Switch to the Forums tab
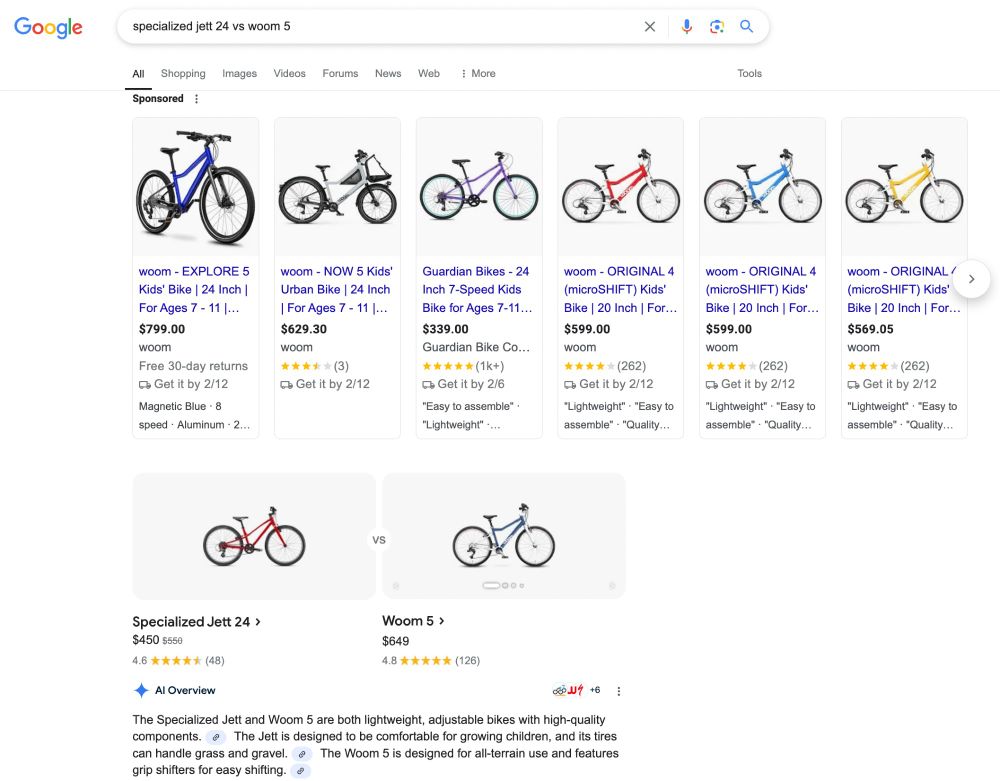 [340, 73]
